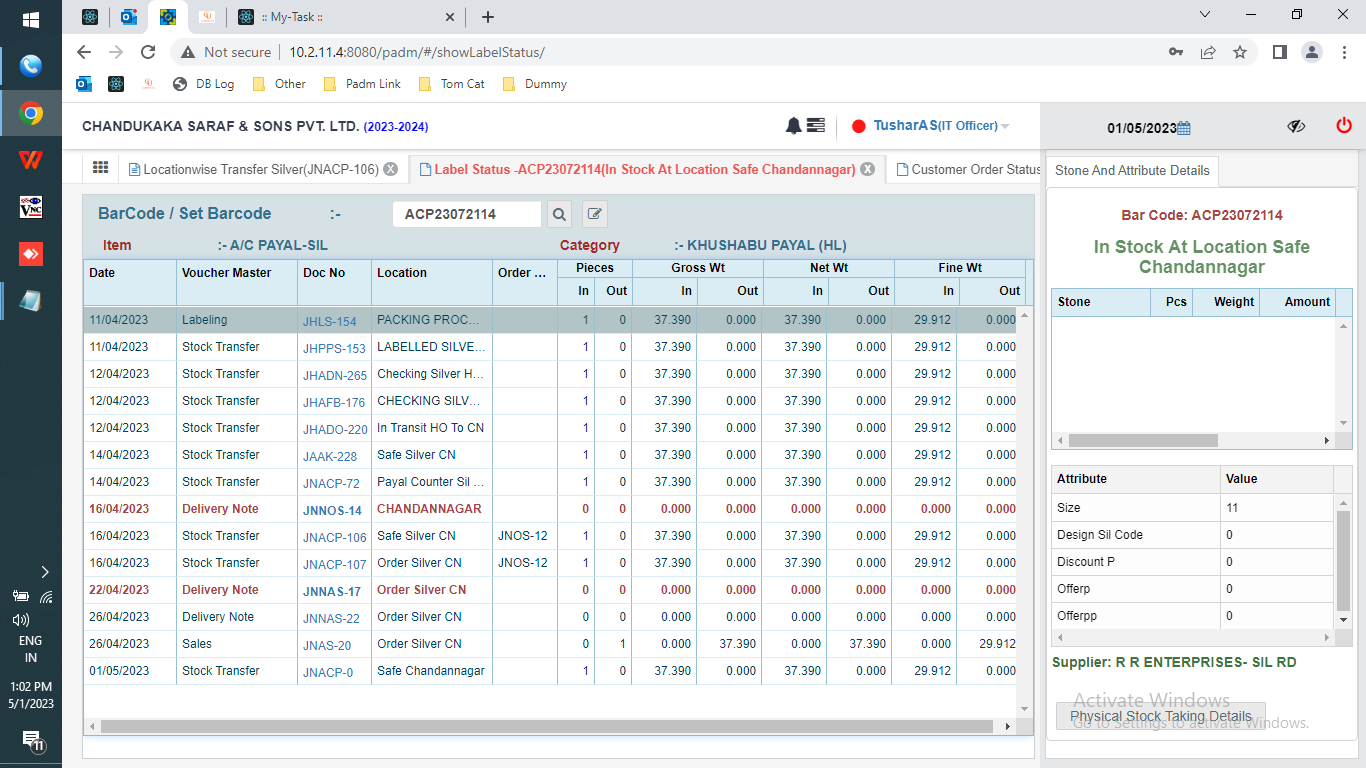The image size is (1366, 768).
Task: Open Chrome three-dot menu
Action: [1344, 52]
